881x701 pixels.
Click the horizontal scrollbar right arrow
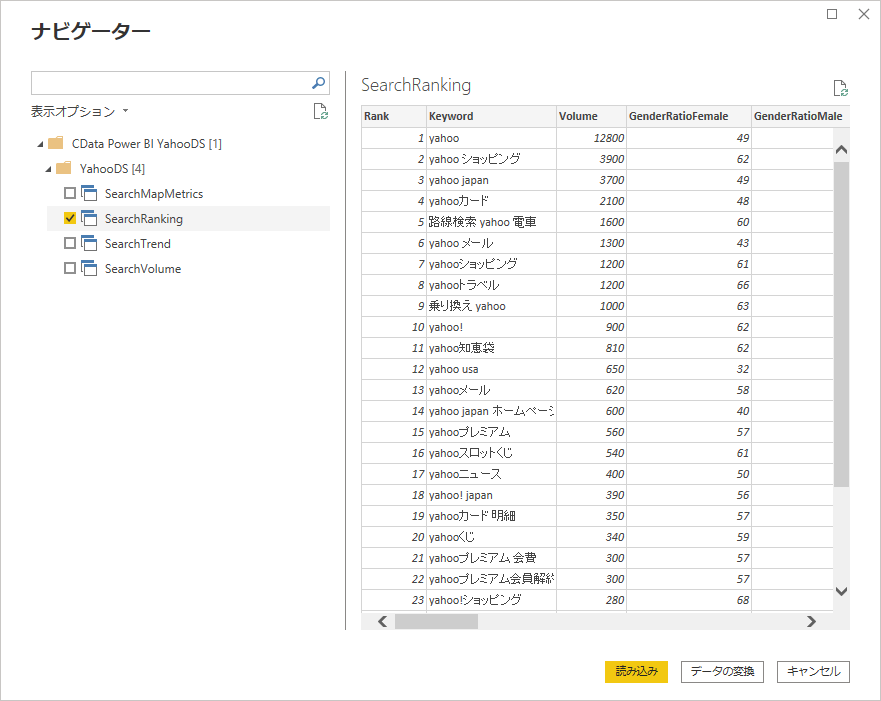pyautogui.click(x=811, y=621)
